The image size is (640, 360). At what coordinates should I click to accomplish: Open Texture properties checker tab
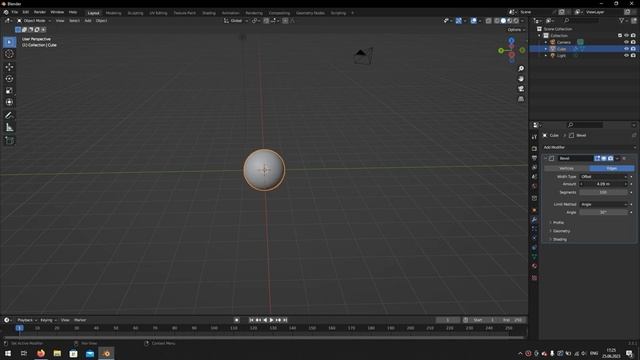pos(534,278)
